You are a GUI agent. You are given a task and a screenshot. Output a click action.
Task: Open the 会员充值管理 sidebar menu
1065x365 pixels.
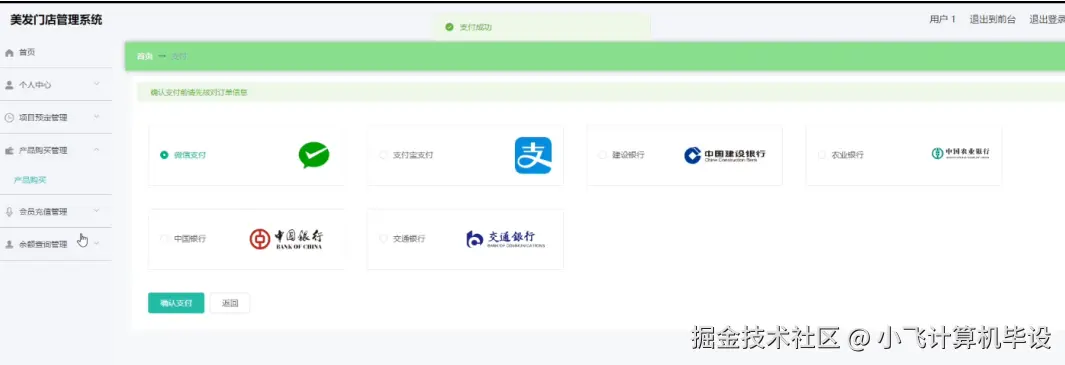(x=56, y=211)
